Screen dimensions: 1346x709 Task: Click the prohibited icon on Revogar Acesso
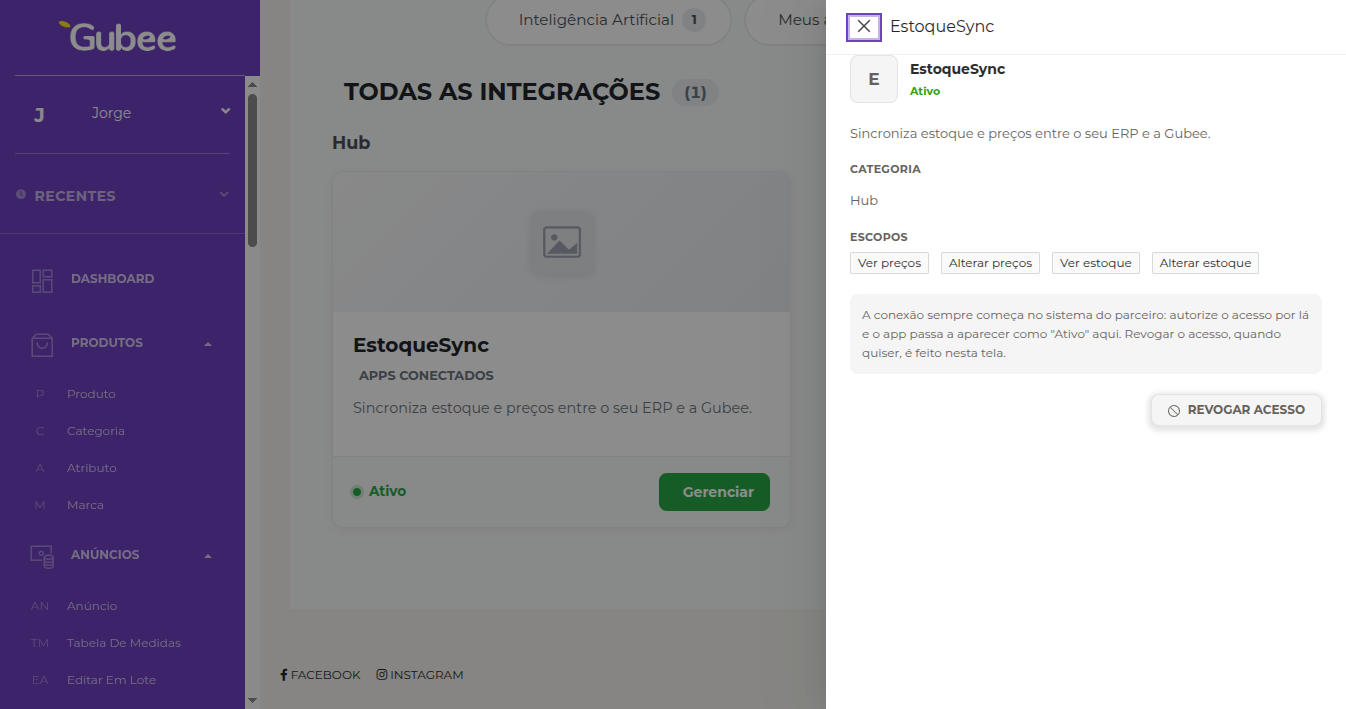pos(1174,411)
